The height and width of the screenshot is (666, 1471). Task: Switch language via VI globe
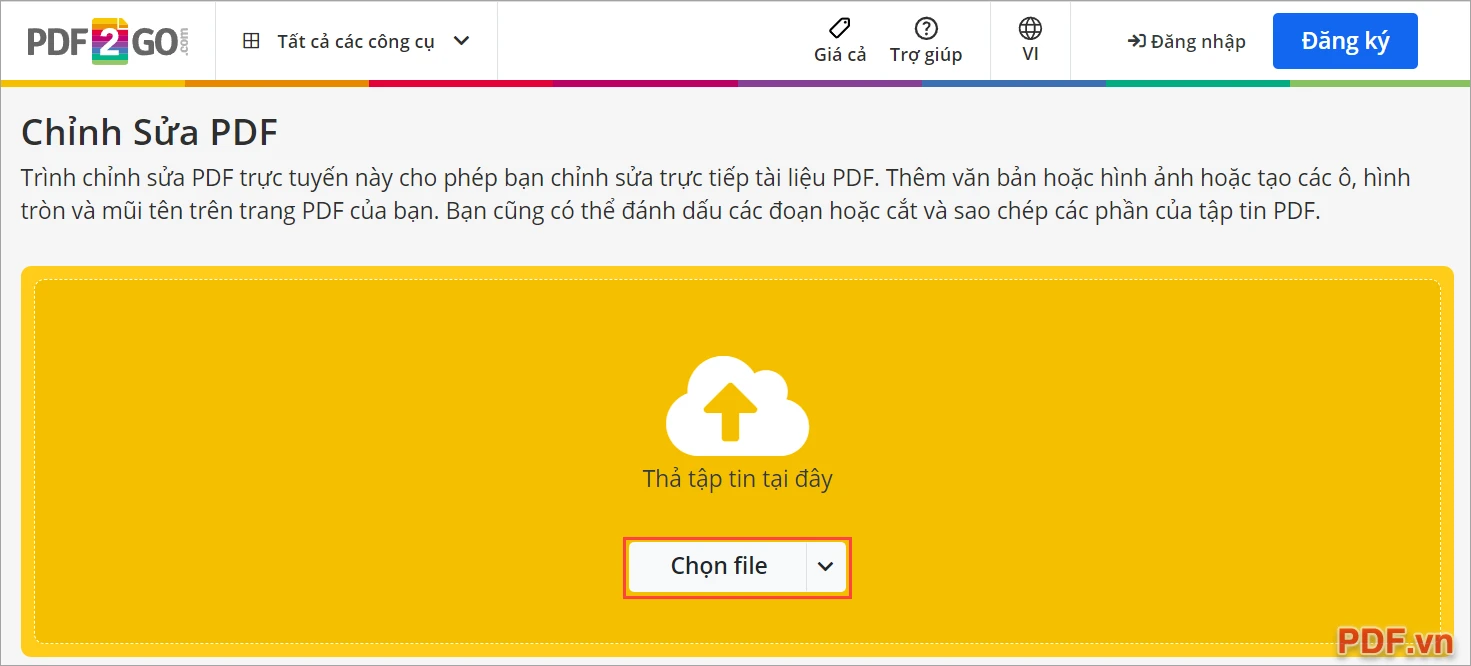[x=1030, y=41]
